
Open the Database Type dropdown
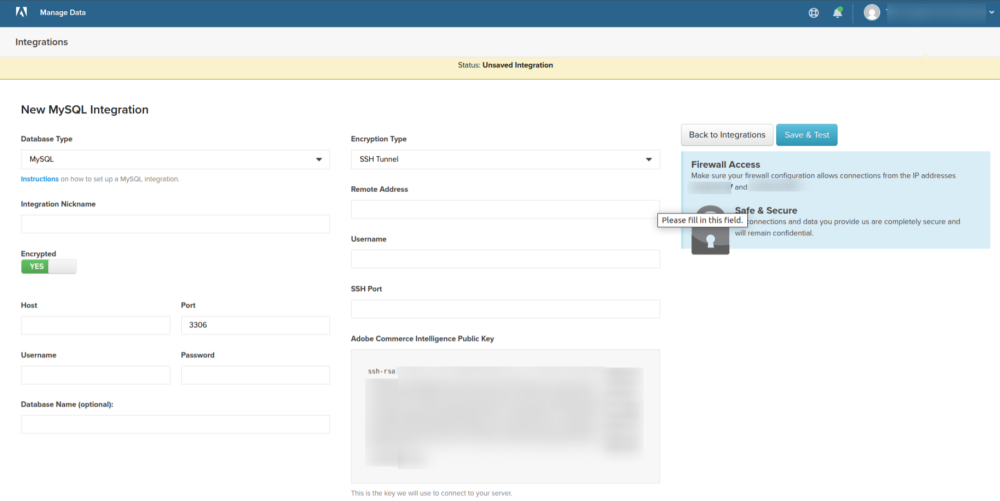175,159
